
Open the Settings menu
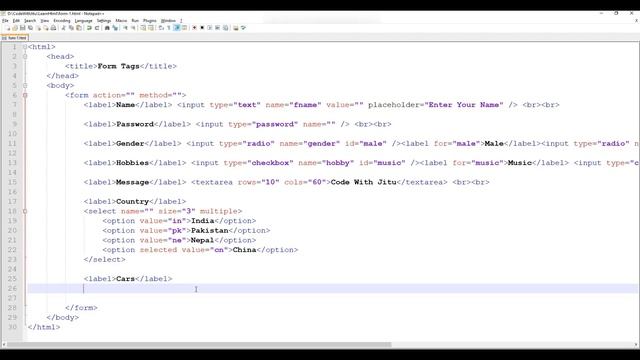104,20
